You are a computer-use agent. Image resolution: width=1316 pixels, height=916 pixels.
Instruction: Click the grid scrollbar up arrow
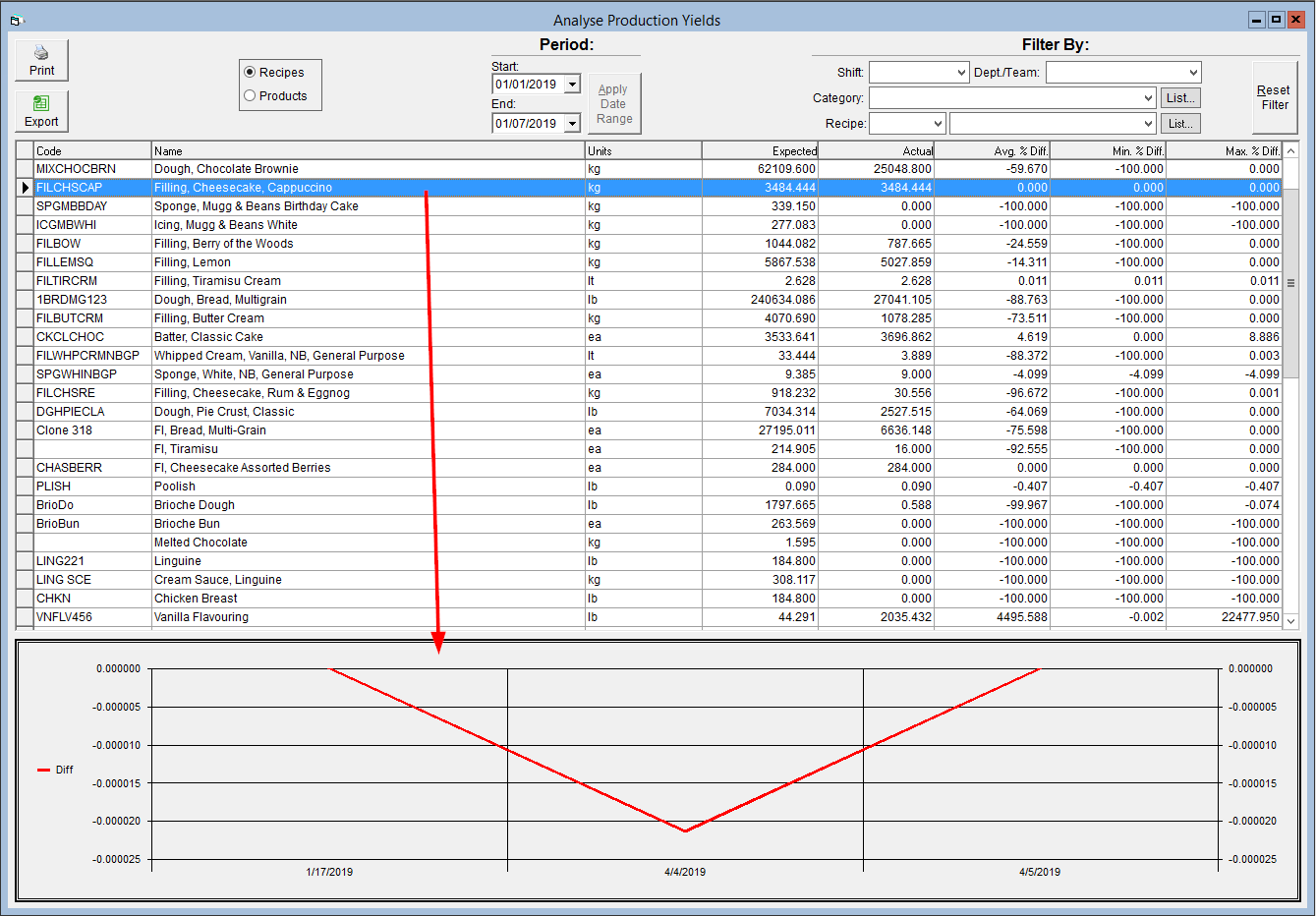(1291, 150)
